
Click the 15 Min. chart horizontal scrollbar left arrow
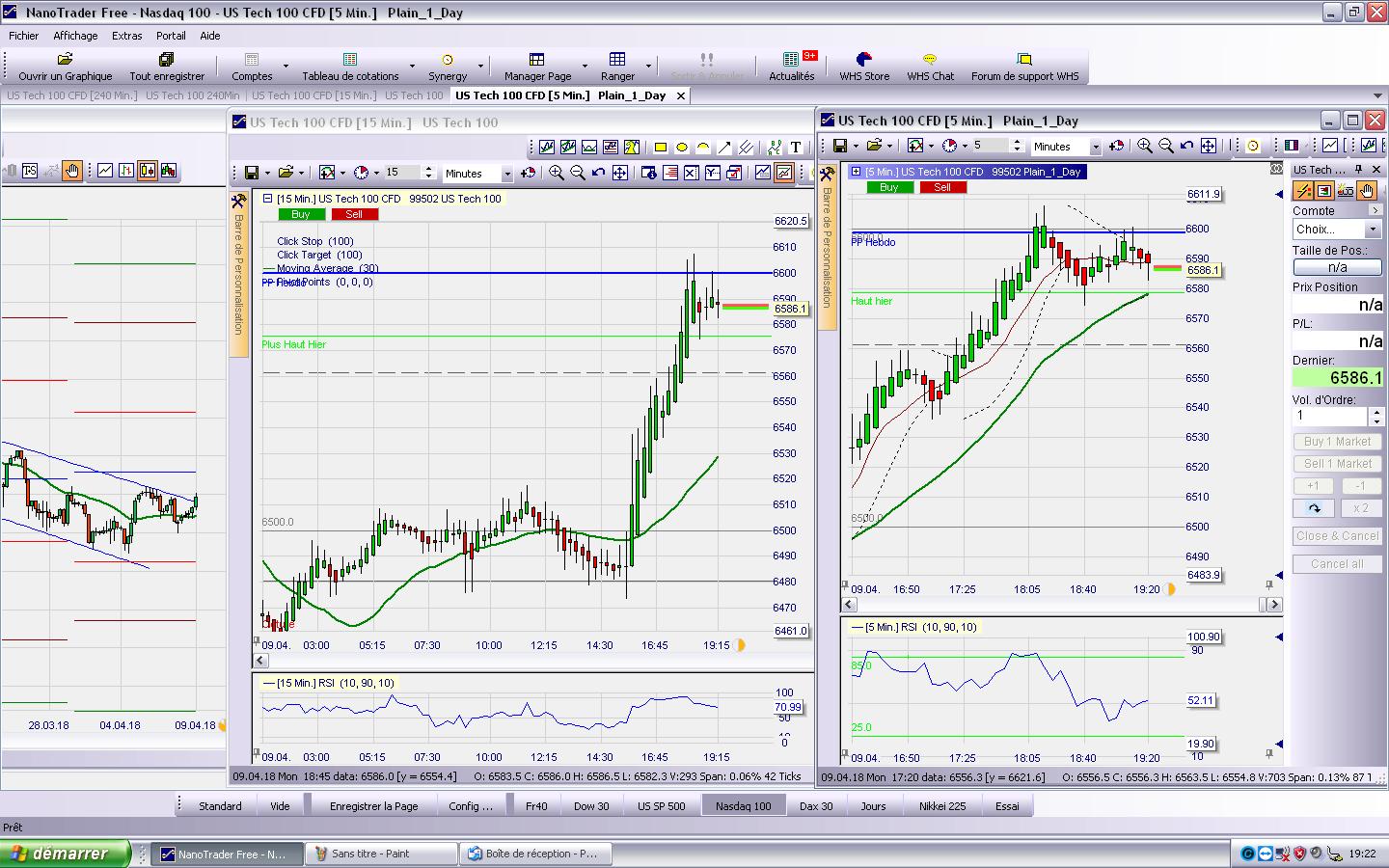point(260,661)
